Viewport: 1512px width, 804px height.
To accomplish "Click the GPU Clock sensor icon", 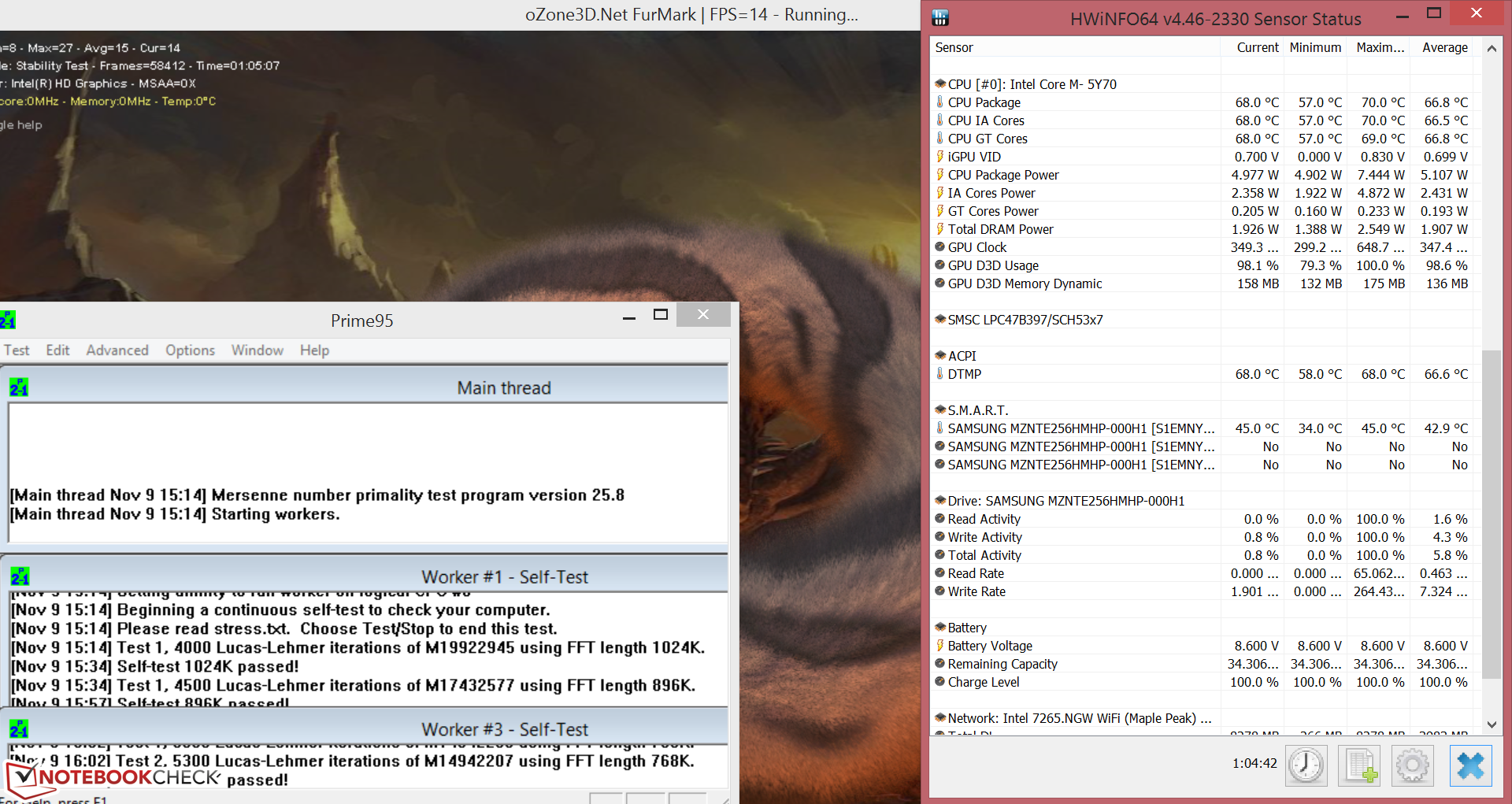I will point(939,247).
